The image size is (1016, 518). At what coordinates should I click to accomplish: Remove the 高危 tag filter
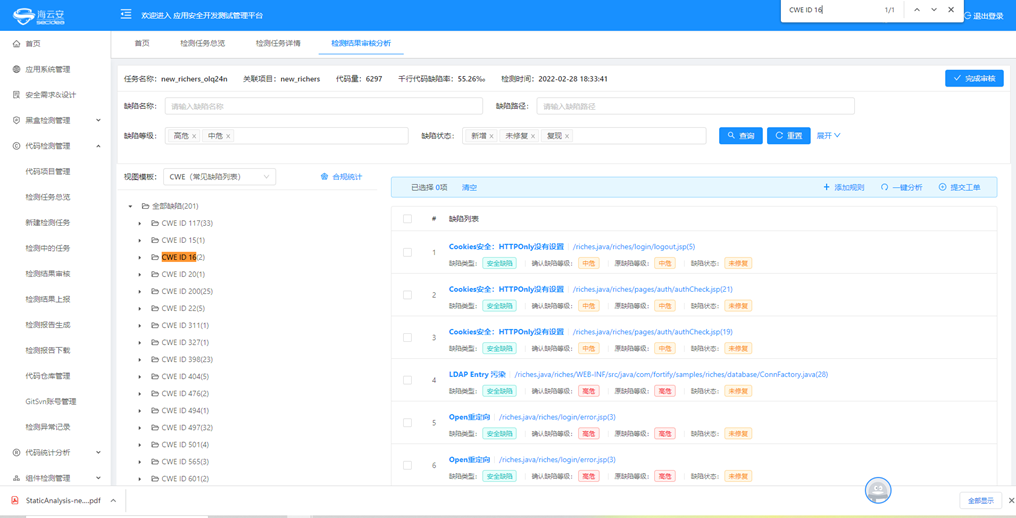coord(194,136)
